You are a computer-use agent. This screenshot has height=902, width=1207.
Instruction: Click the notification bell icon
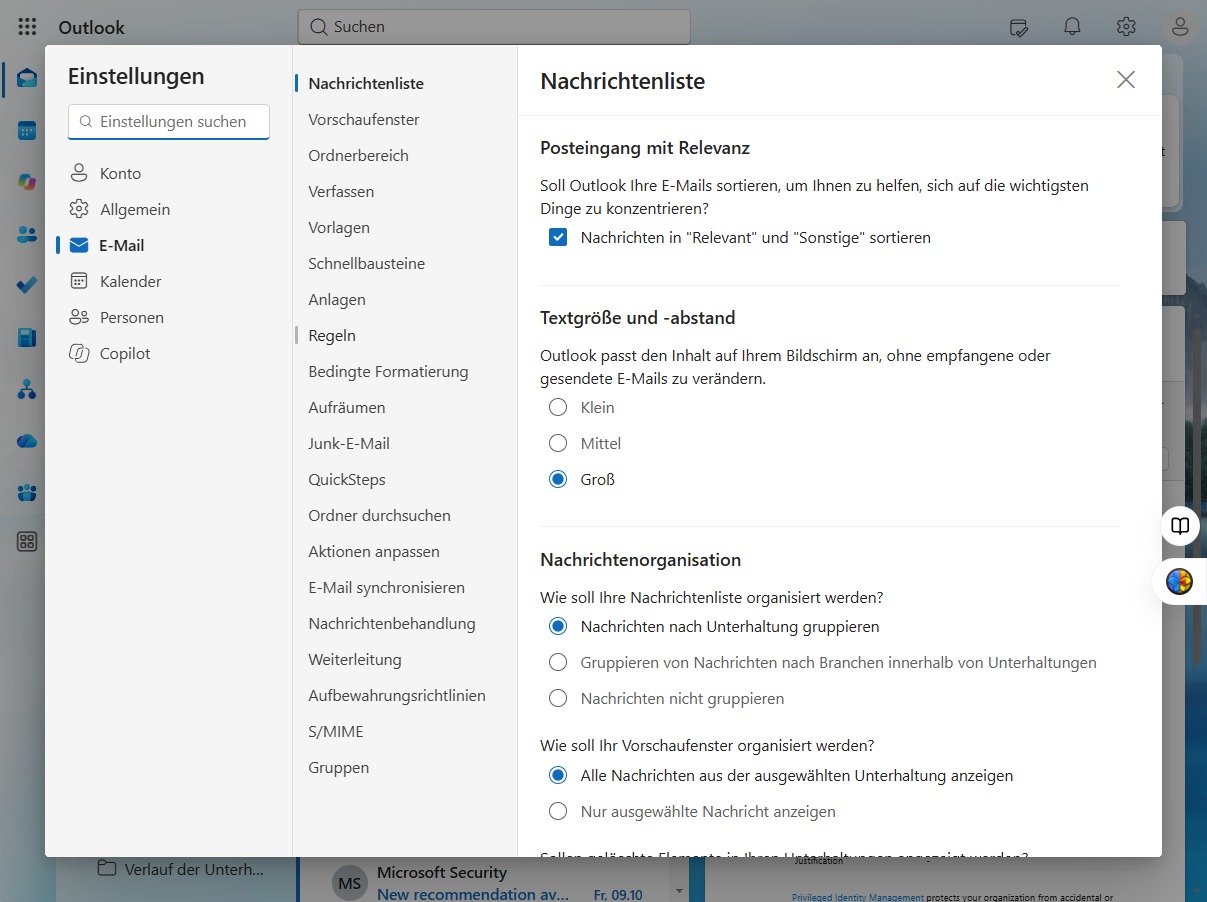click(x=1072, y=27)
